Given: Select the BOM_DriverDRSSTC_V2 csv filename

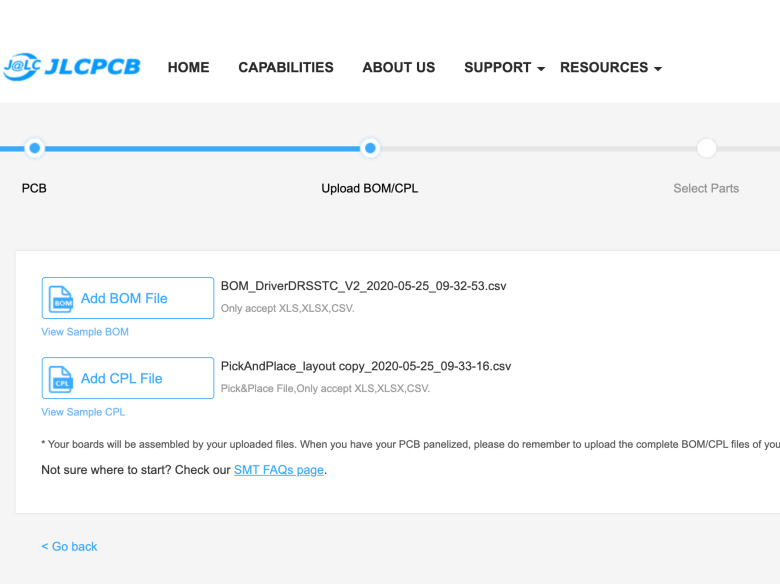Looking at the screenshot, I should tap(364, 286).
